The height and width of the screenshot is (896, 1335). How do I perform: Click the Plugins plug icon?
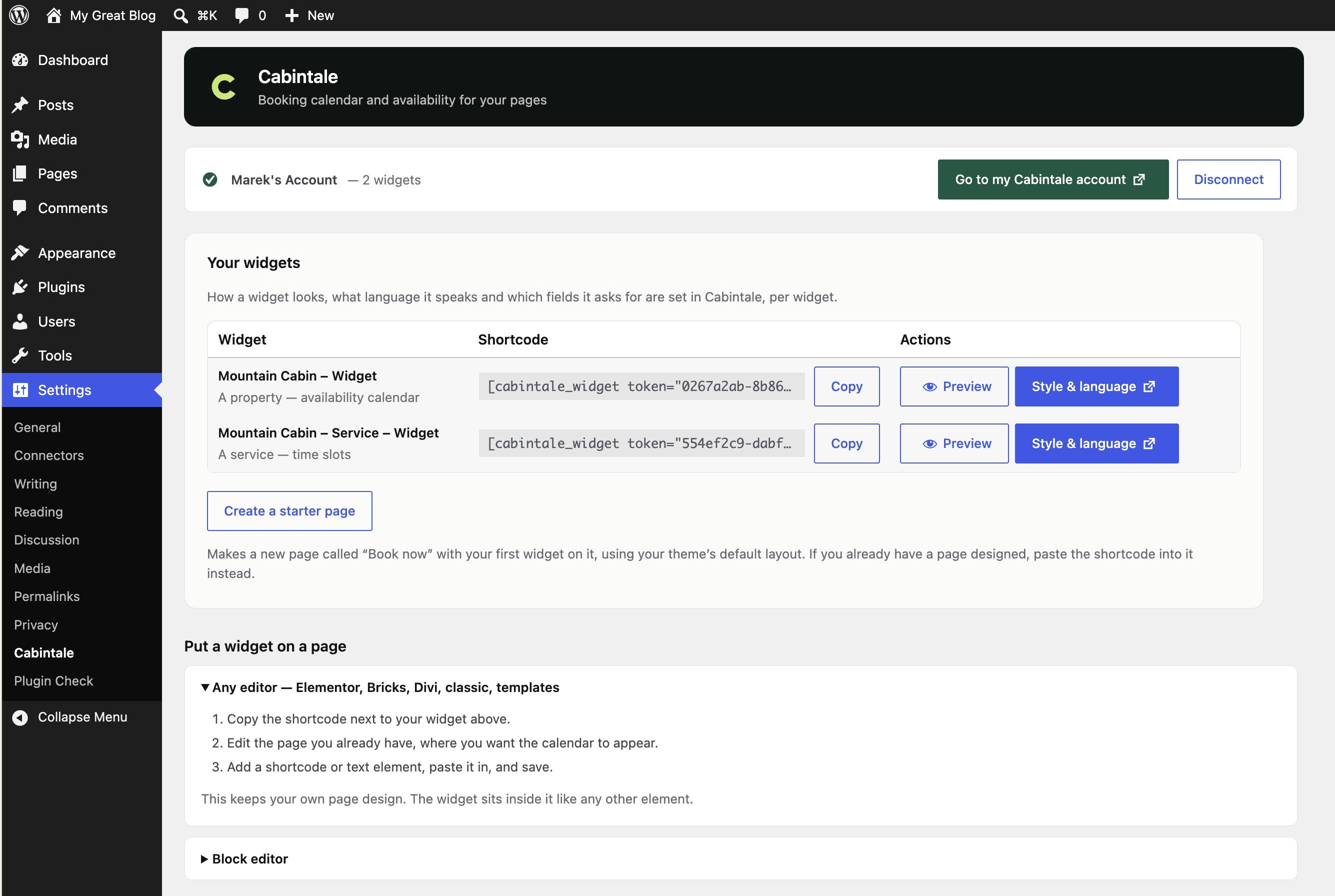point(20,287)
